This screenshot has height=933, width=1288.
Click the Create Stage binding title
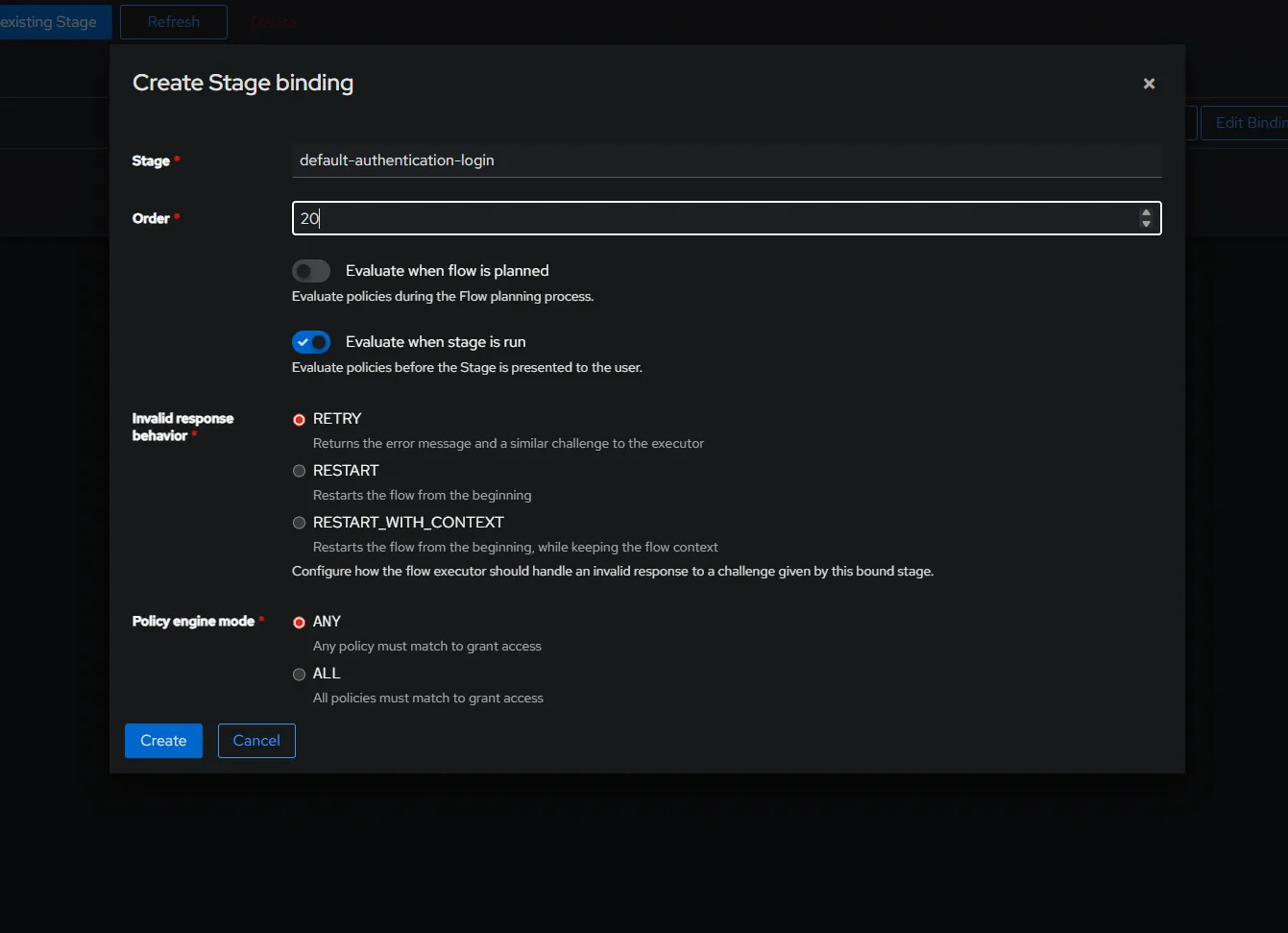click(243, 84)
